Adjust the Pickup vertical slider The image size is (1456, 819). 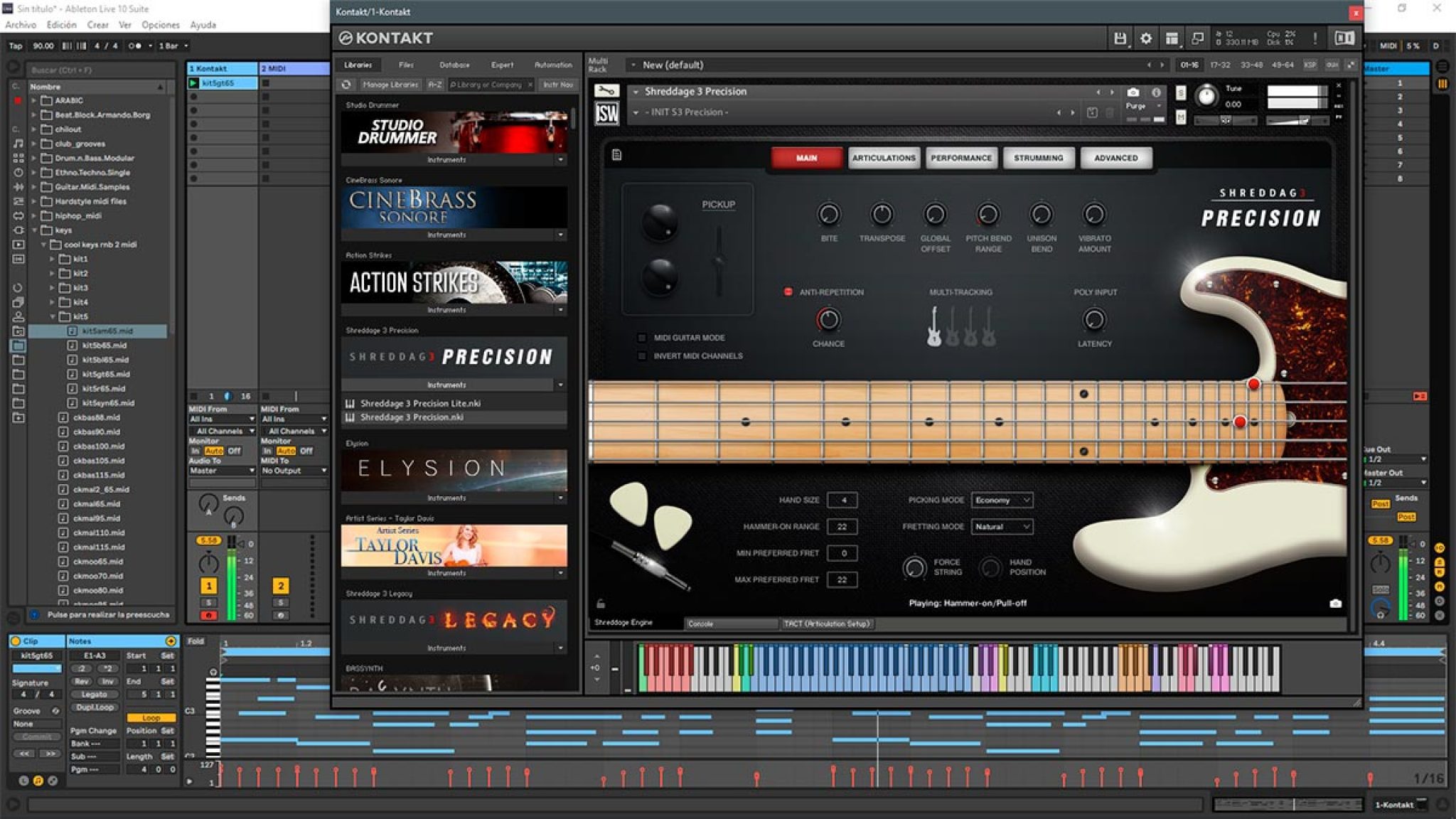click(719, 261)
